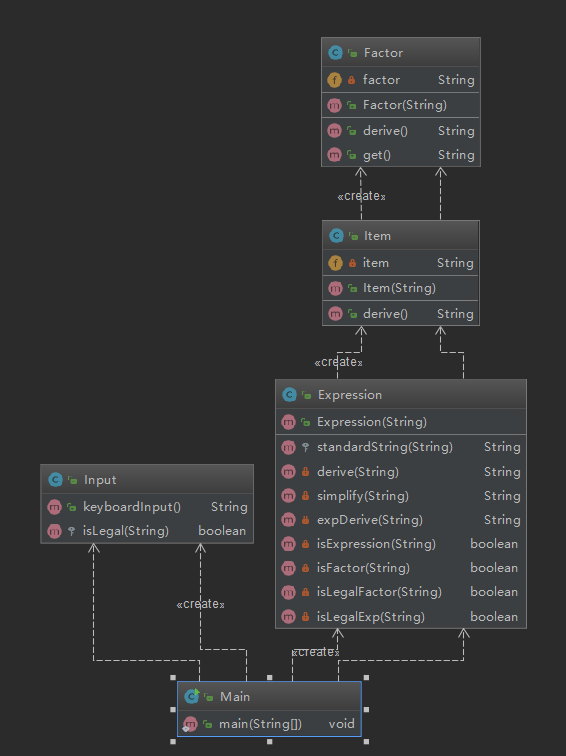Image resolution: width=566 pixels, height=756 pixels.
Task: Select the derive() method in the Item class
Action: click(401, 314)
